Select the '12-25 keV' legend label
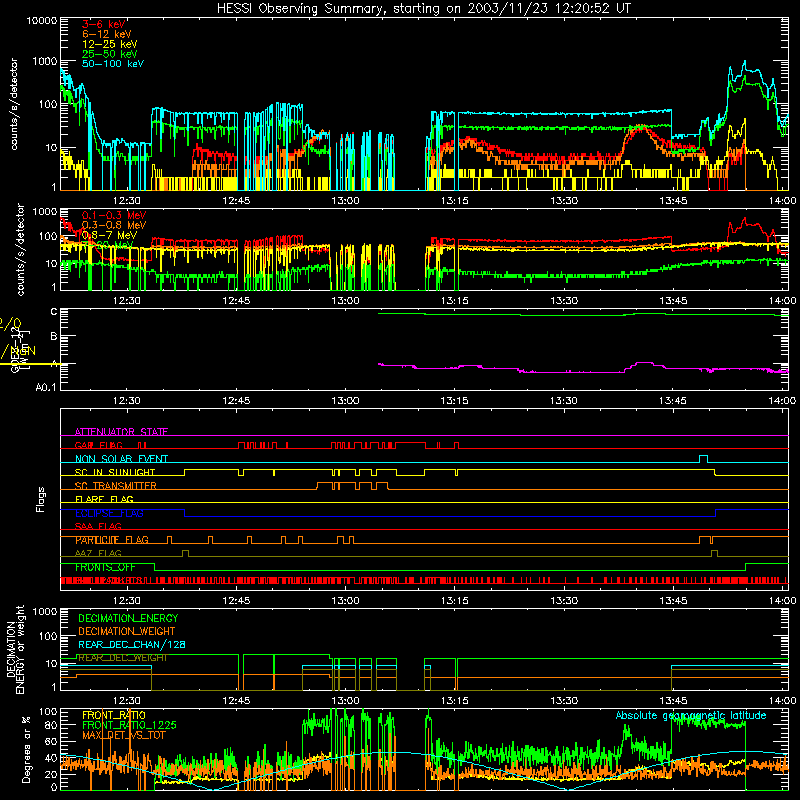Viewport: 800px width, 800px height. coord(110,44)
